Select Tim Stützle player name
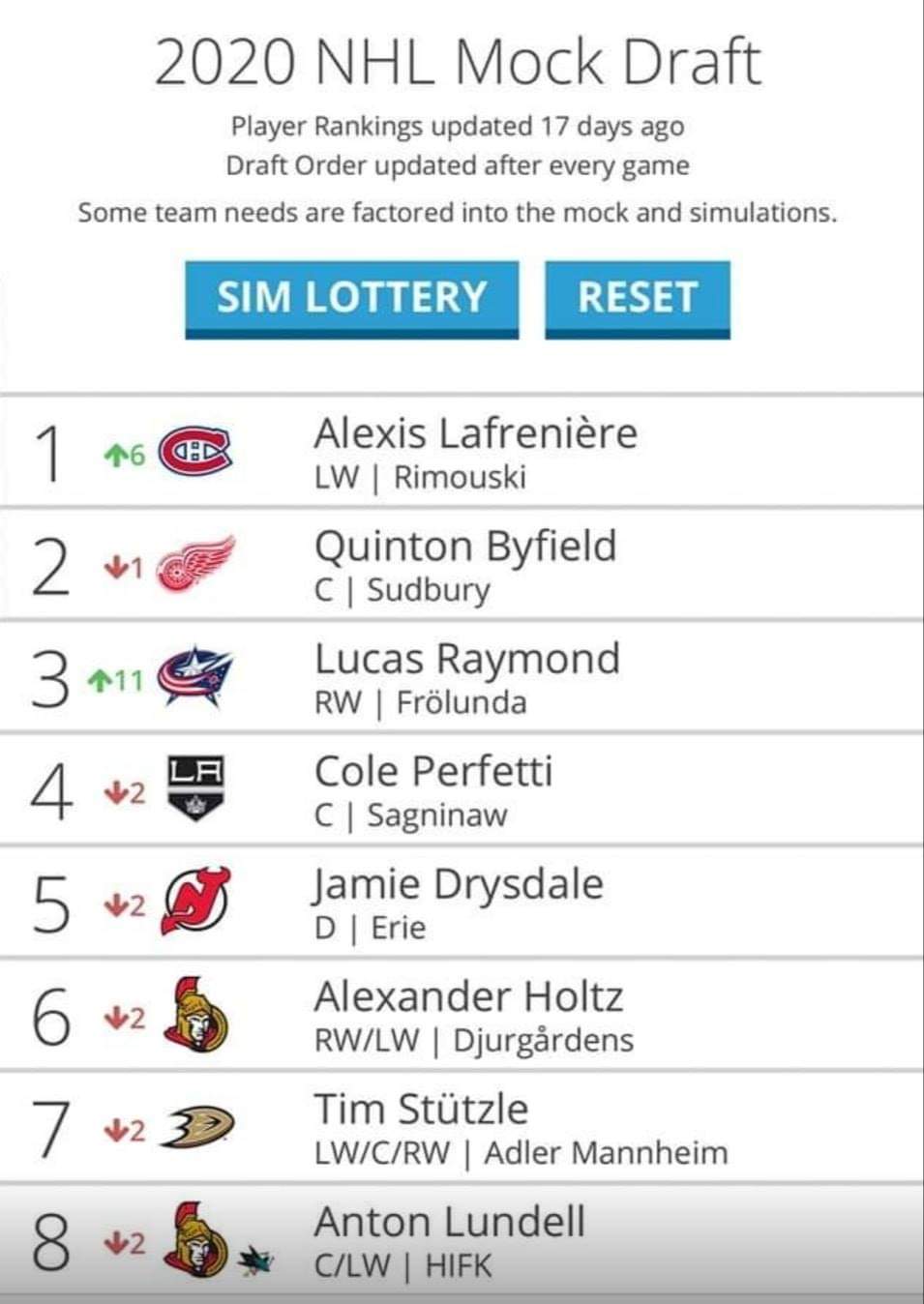 [x=422, y=1110]
